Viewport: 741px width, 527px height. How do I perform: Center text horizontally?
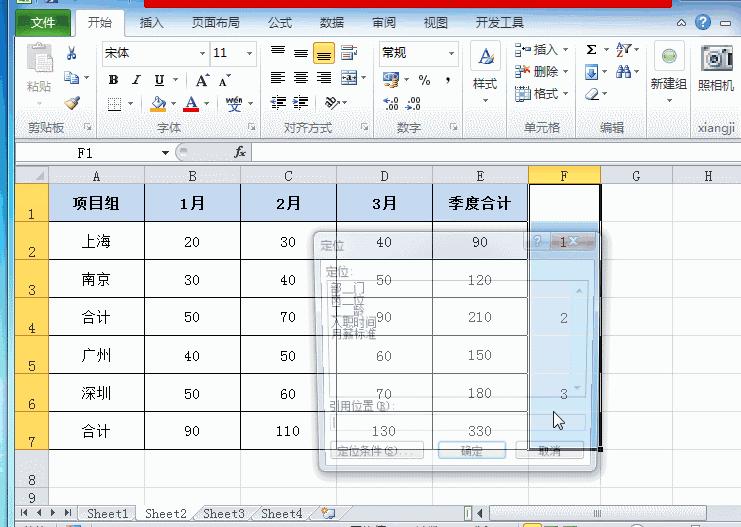pyautogui.click(x=301, y=77)
